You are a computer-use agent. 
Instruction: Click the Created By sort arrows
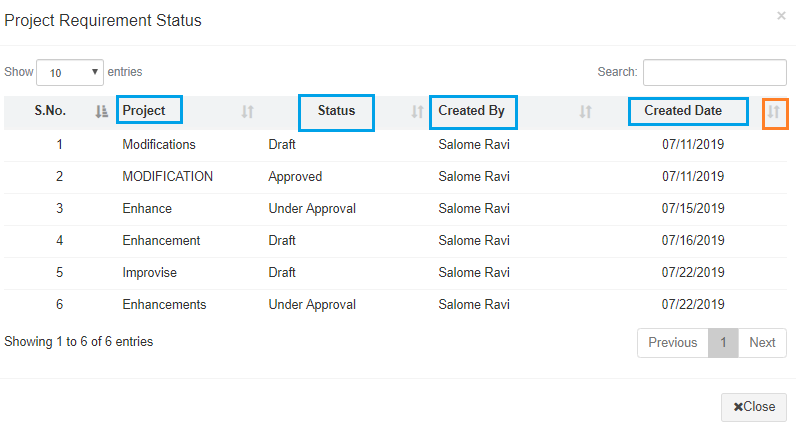(x=586, y=112)
